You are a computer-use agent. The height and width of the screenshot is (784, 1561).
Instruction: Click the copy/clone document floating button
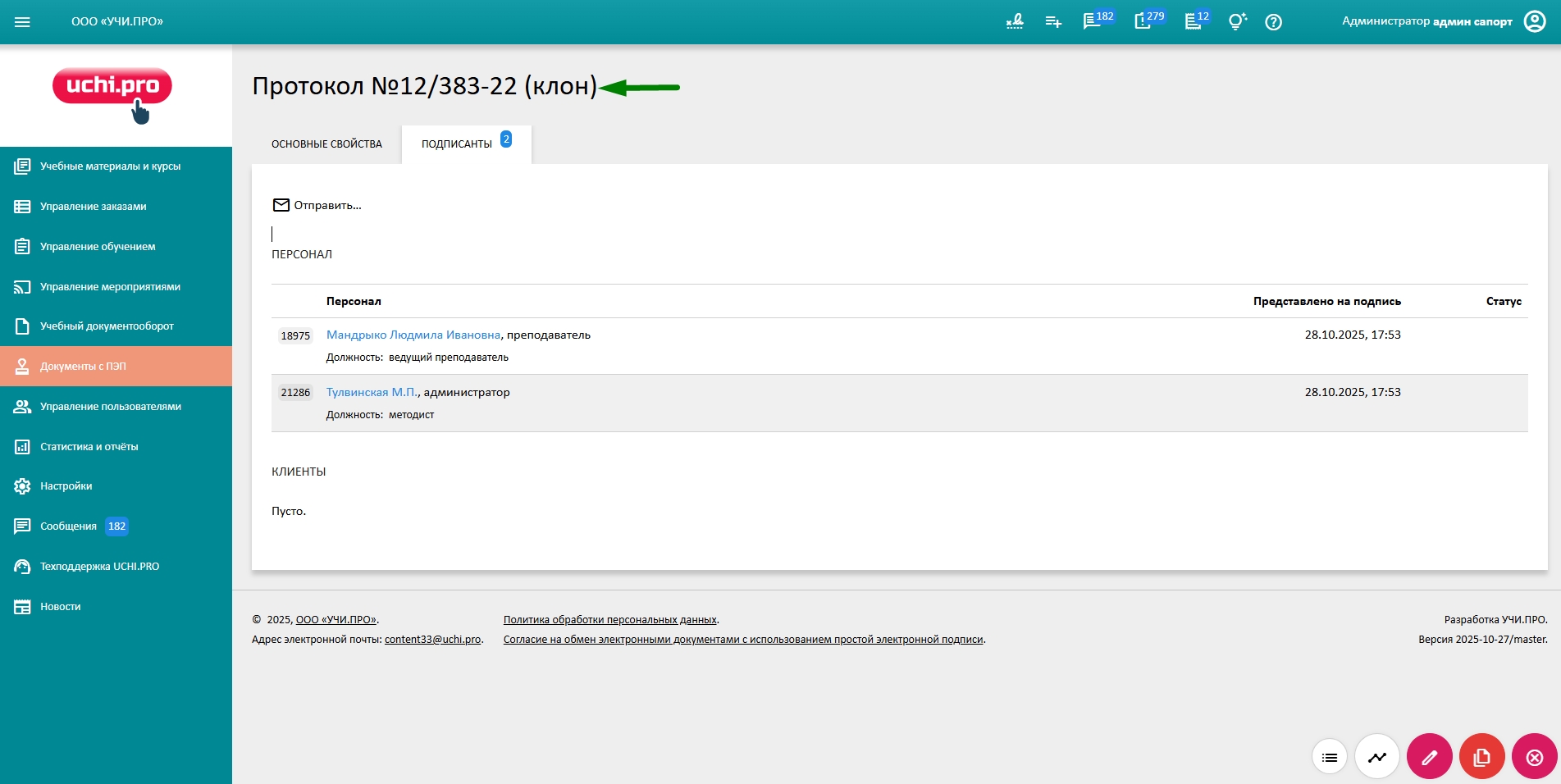[1481, 757]
